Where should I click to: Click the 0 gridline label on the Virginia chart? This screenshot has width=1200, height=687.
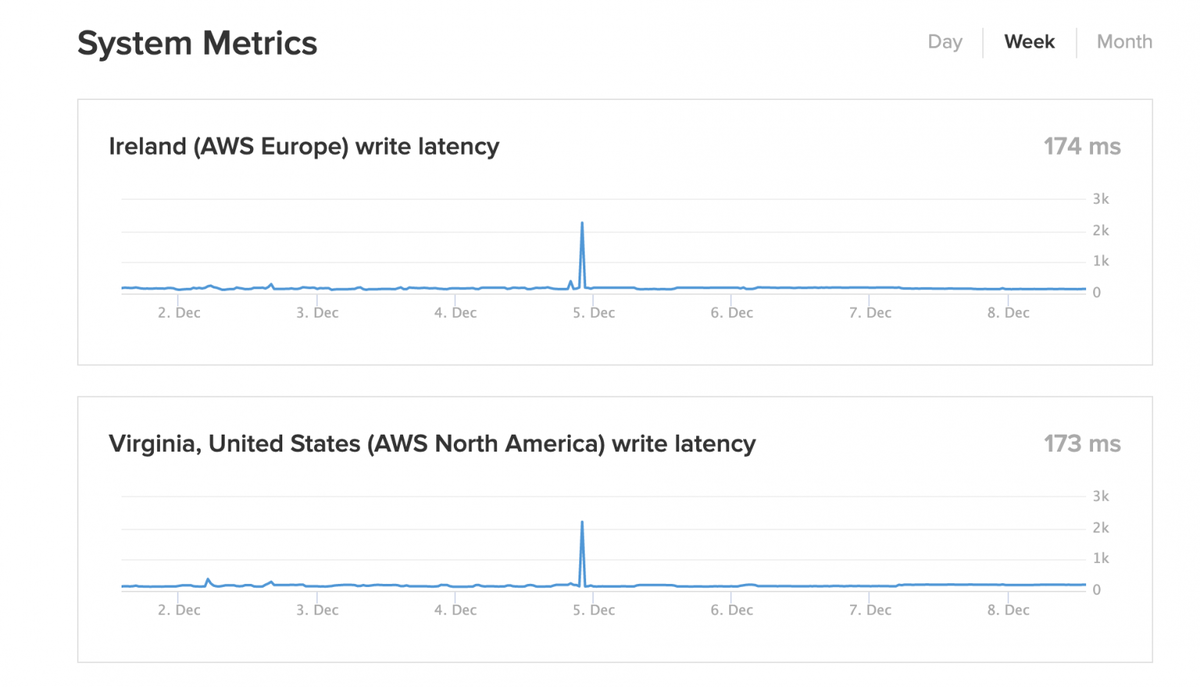1096,590
